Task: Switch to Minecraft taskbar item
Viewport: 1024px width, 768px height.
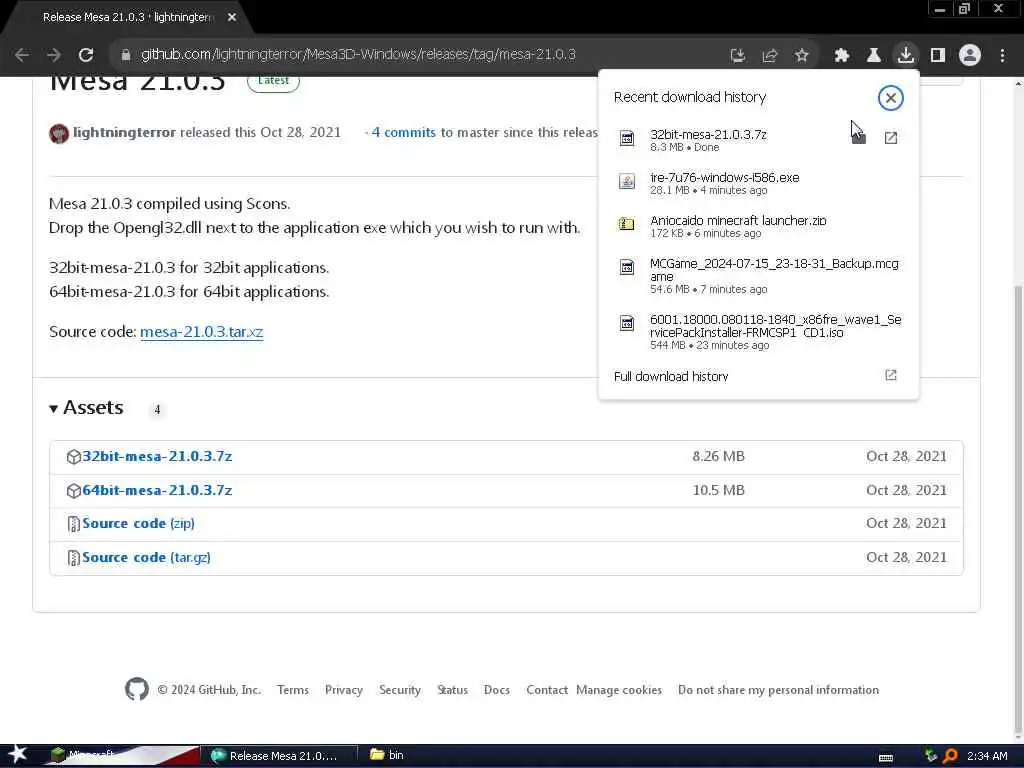Action: (121, 756)
